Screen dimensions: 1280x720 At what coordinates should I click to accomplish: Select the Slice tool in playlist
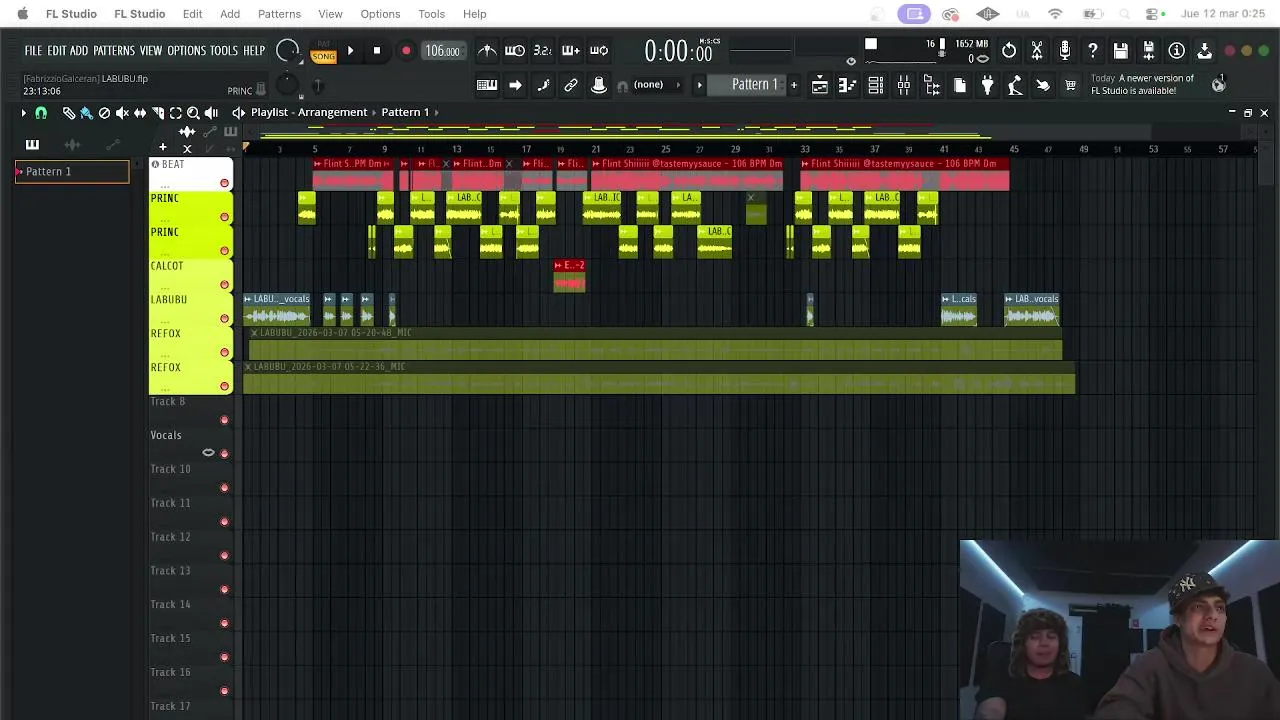pyautogui.click(x=158, y=113)
